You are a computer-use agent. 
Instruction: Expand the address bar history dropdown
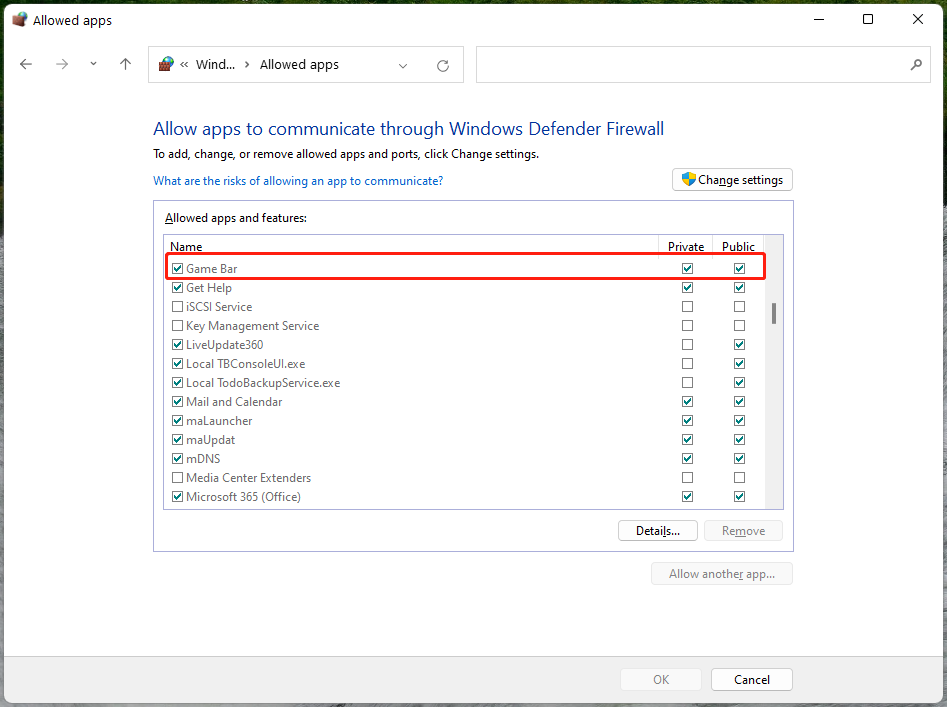tap(403, 65)
